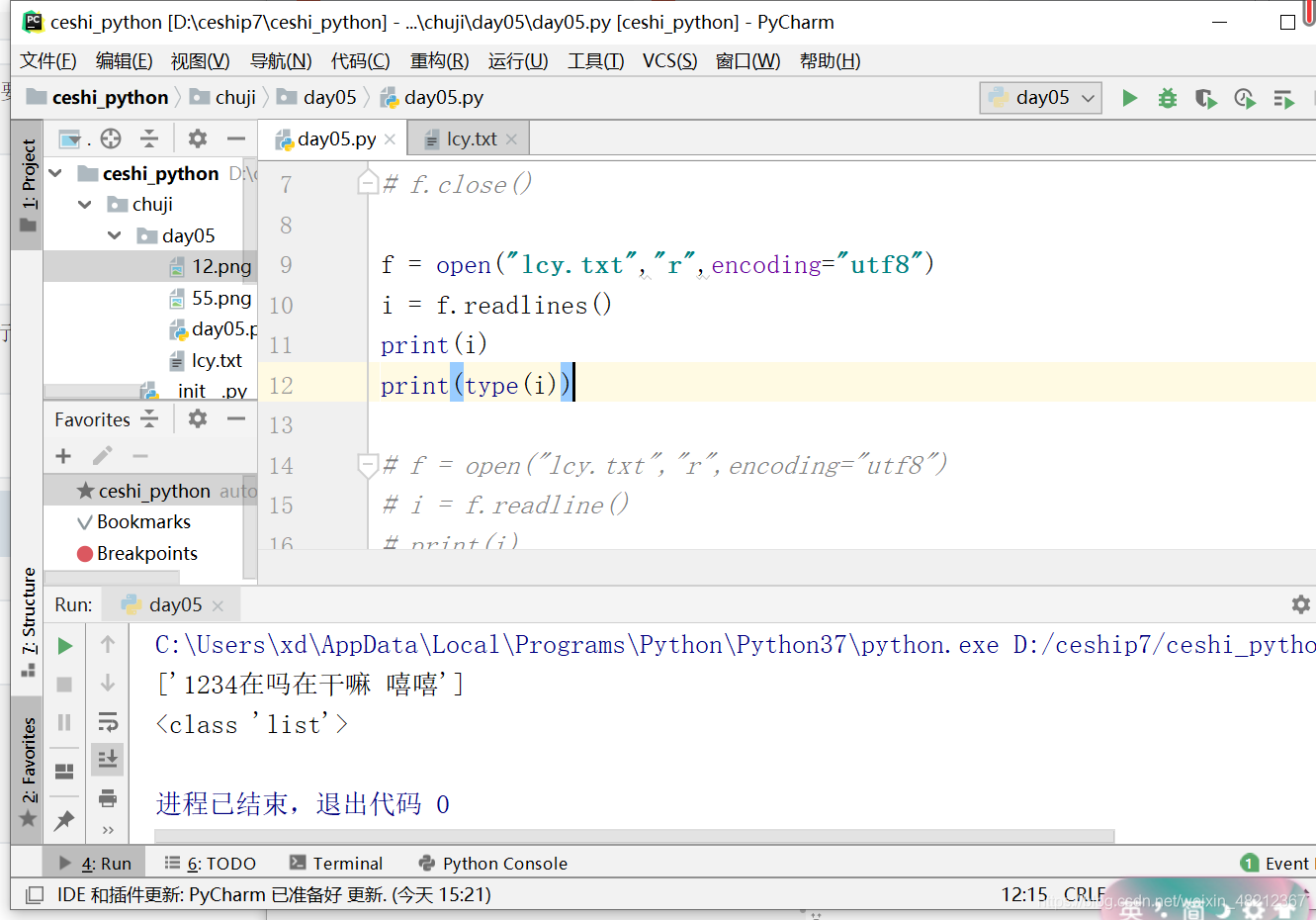Hide the Favorites panel
1316x920 pixels.
(x=235, y=418)
